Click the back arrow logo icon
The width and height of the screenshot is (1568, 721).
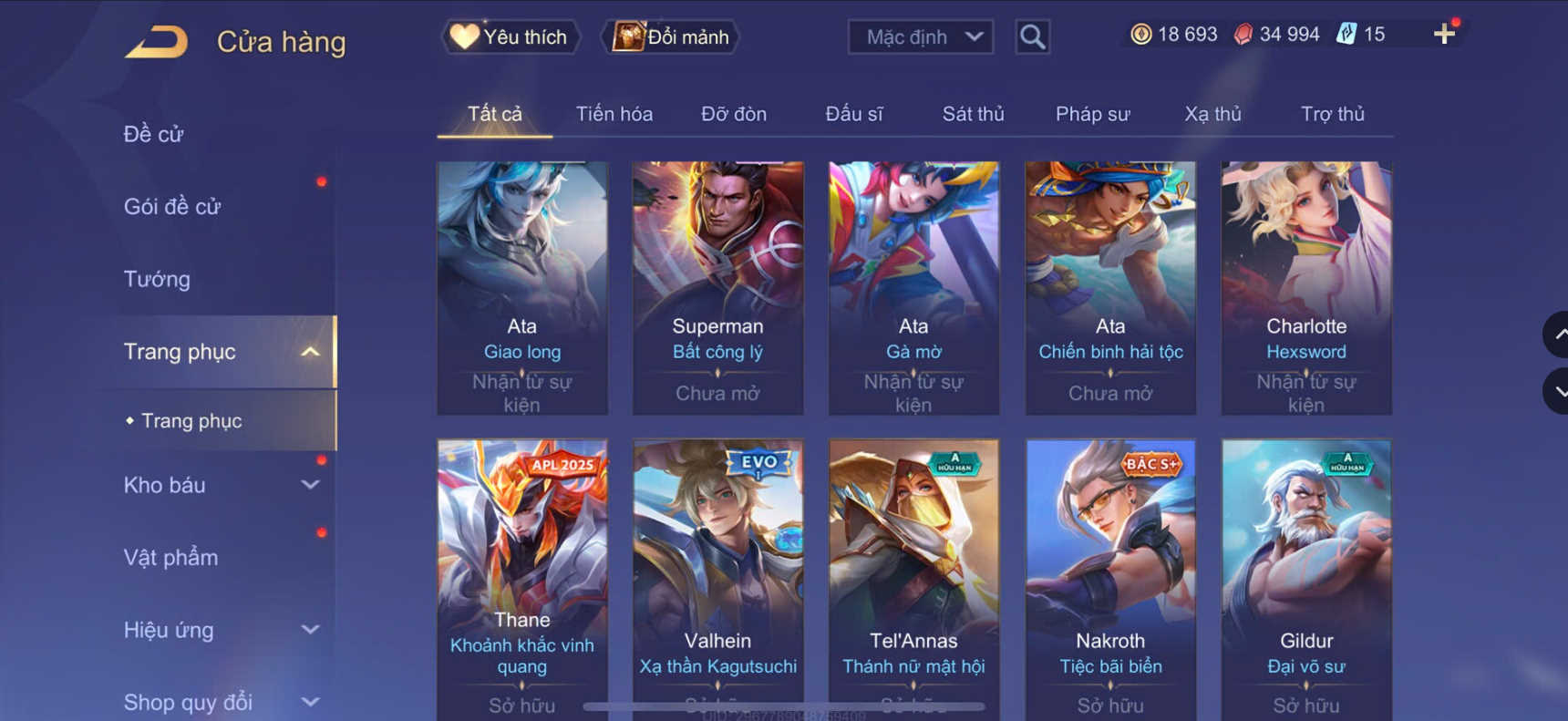click(x=156, y=42)
